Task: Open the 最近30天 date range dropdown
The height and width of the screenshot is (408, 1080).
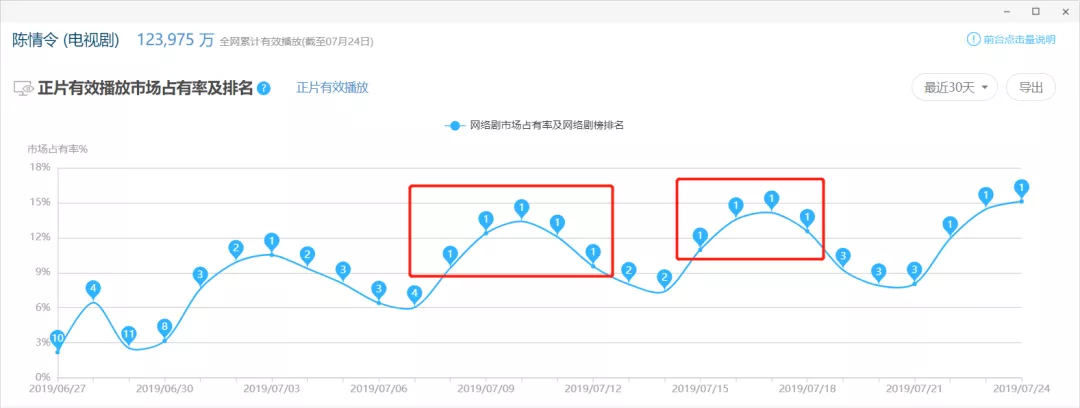Action: pos(955,87)
